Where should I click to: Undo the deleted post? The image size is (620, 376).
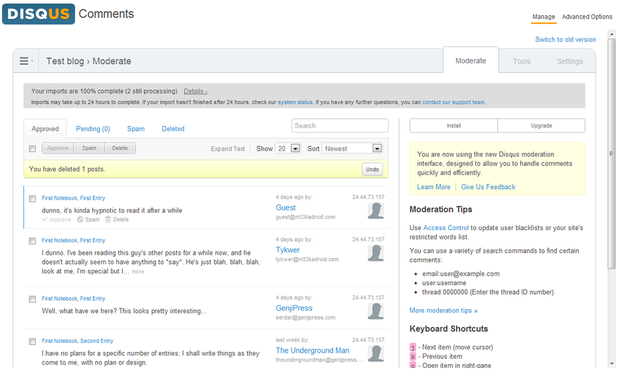[x=372, y=169]
